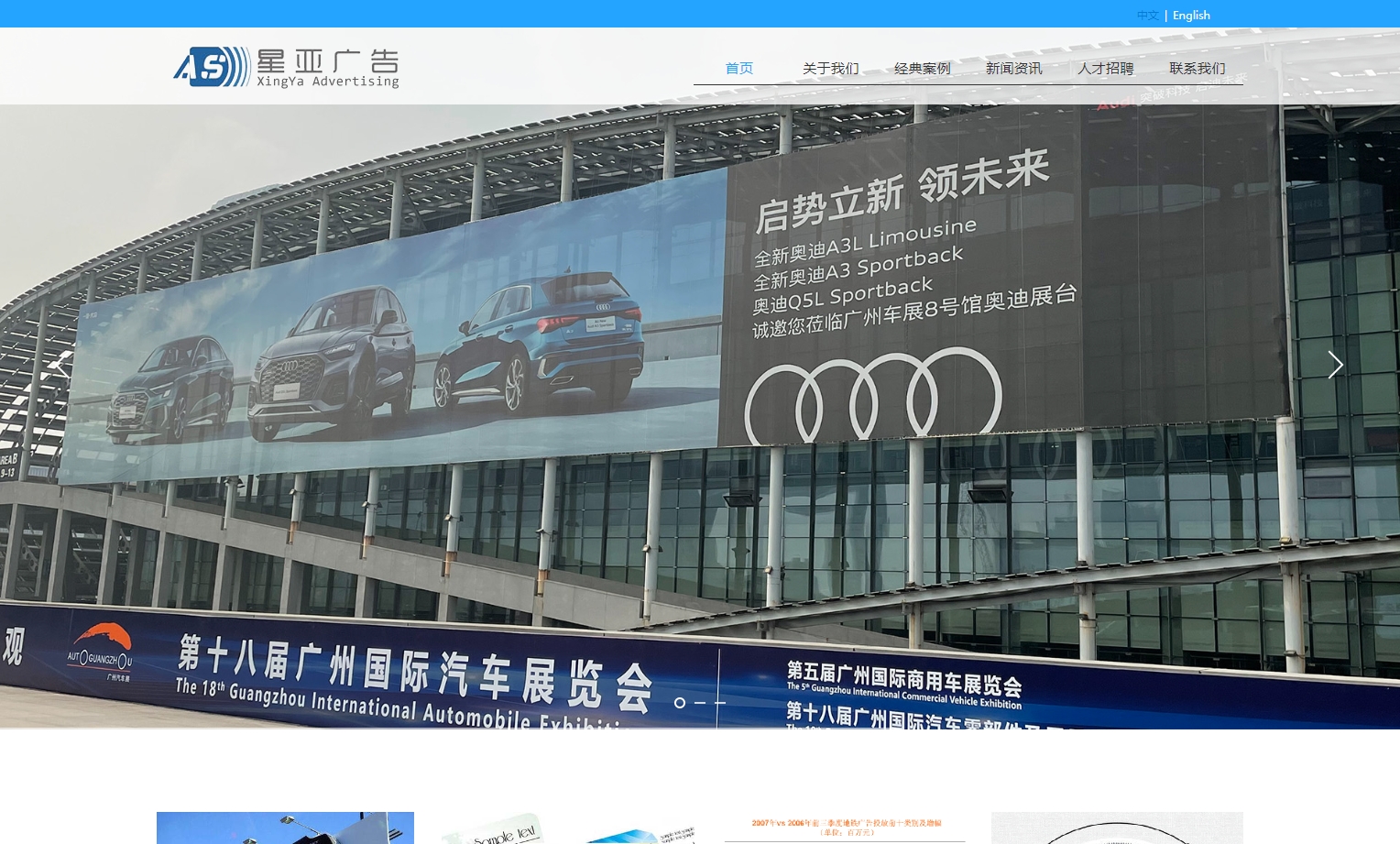Open the 人才招聘 menu item

pyautogui.click(x=1106, y=69)
